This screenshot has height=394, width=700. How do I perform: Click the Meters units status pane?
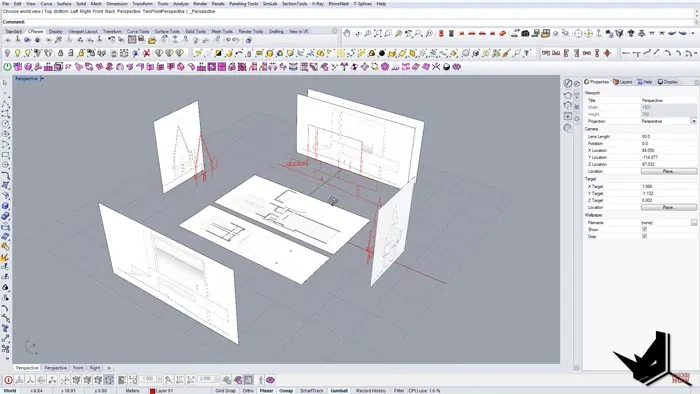coord(132,390)
